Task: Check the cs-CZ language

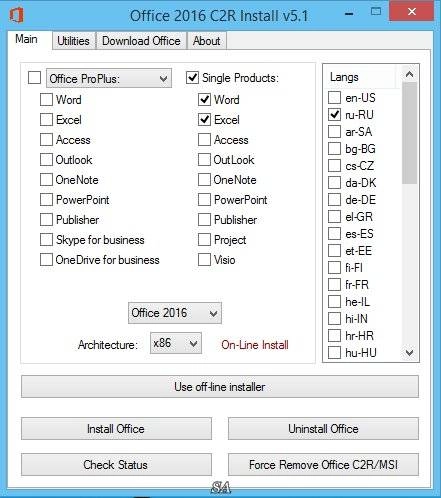Action: [x=334, y=166]
